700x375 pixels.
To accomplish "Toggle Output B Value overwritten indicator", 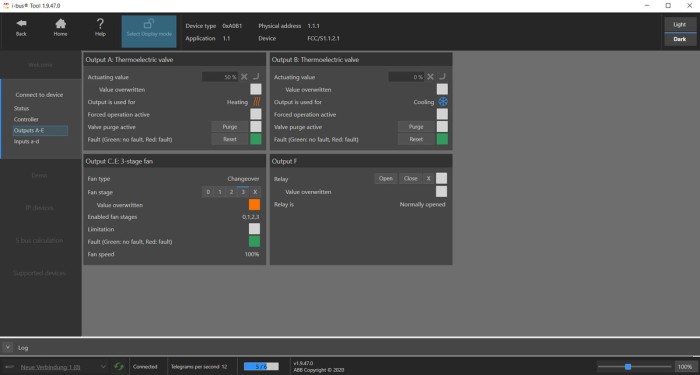I will pos(442,89).
